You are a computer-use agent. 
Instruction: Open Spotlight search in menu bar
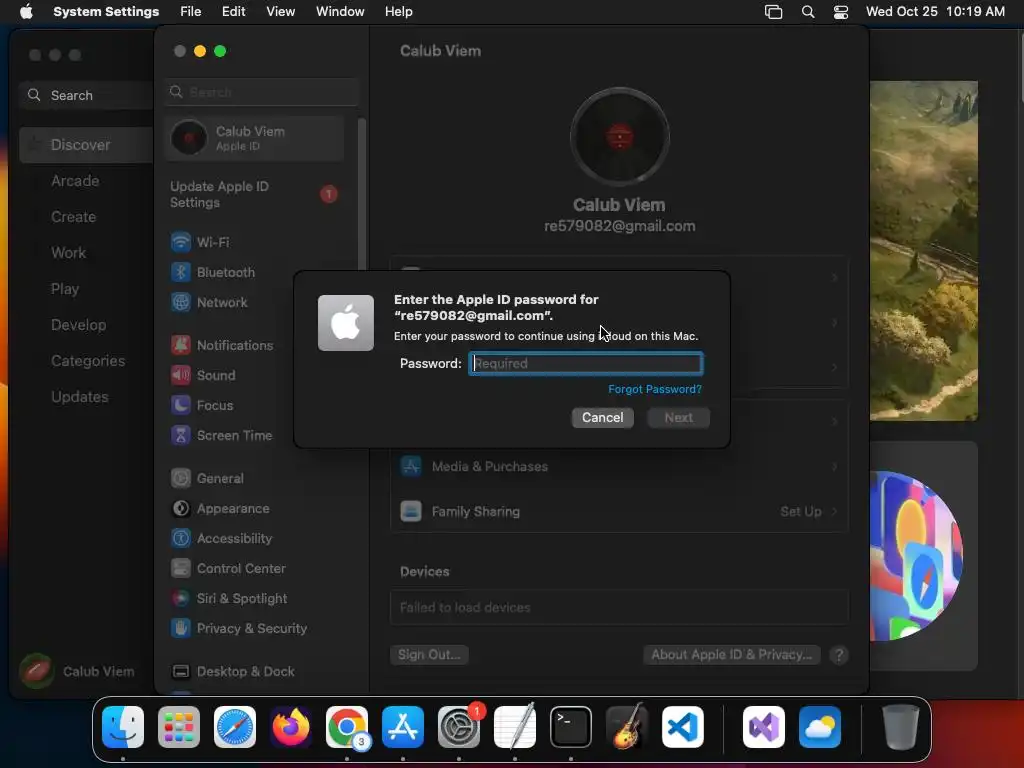[808, 12]
